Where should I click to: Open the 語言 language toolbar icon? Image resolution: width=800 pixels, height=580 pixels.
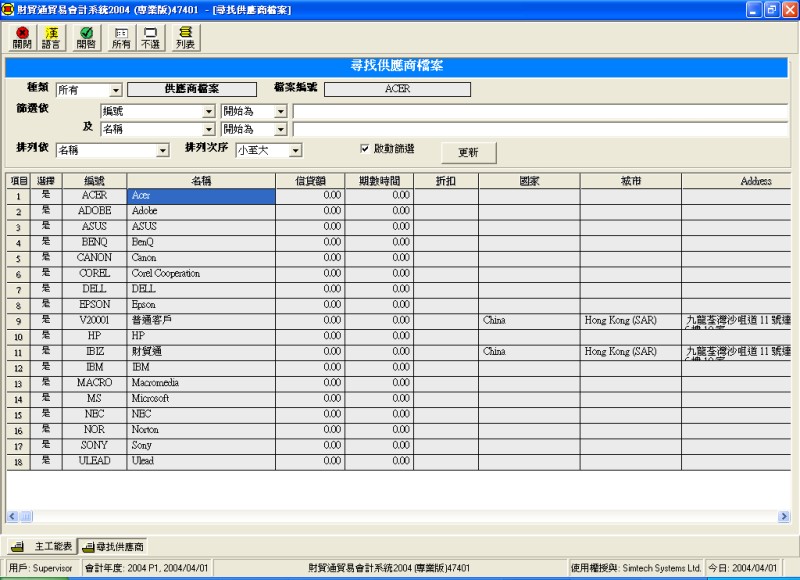pos(51,38)
